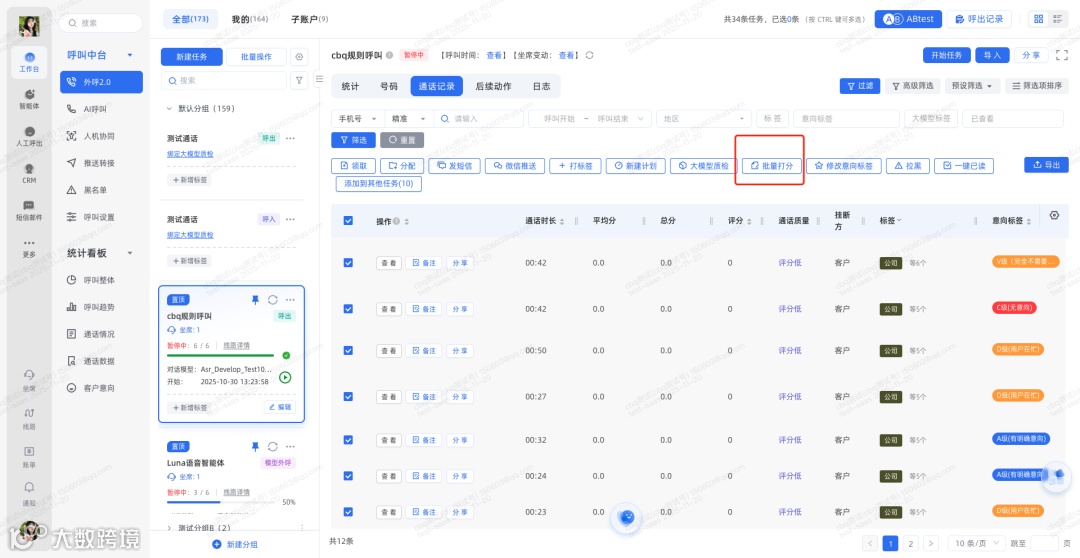Screen dimensions: 1080x558
Task: Uncheck the row with V级 intent label
Action: 348,262
